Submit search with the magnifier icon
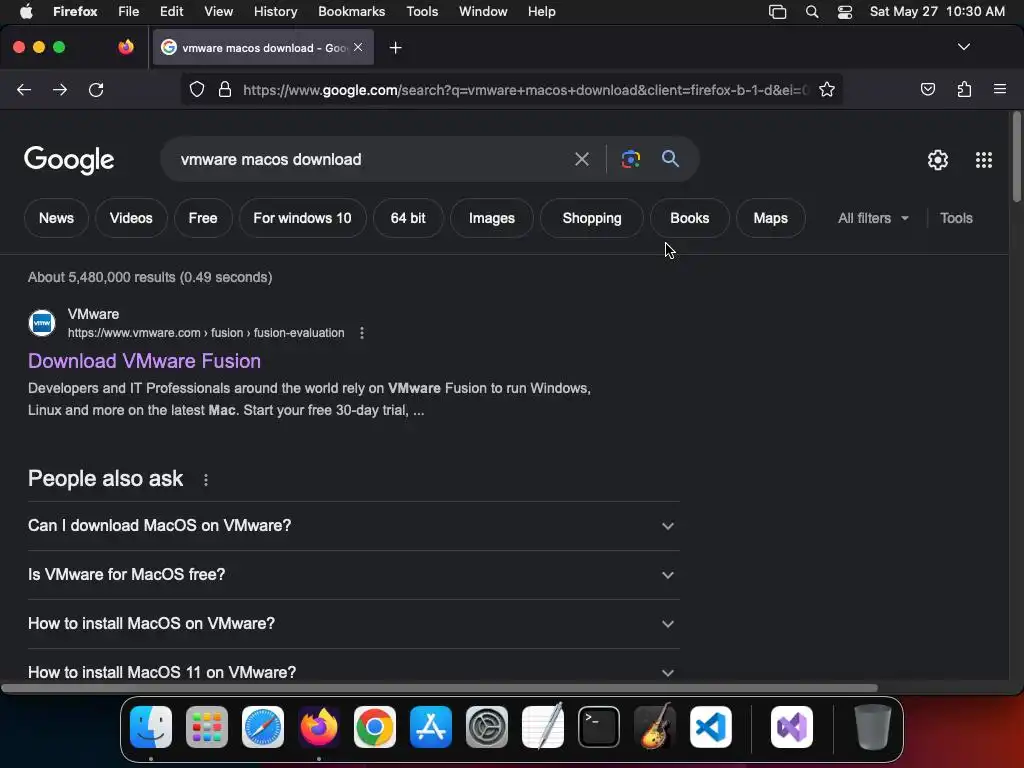This screenshot has width=1024, height=768. tap(670, 159)
